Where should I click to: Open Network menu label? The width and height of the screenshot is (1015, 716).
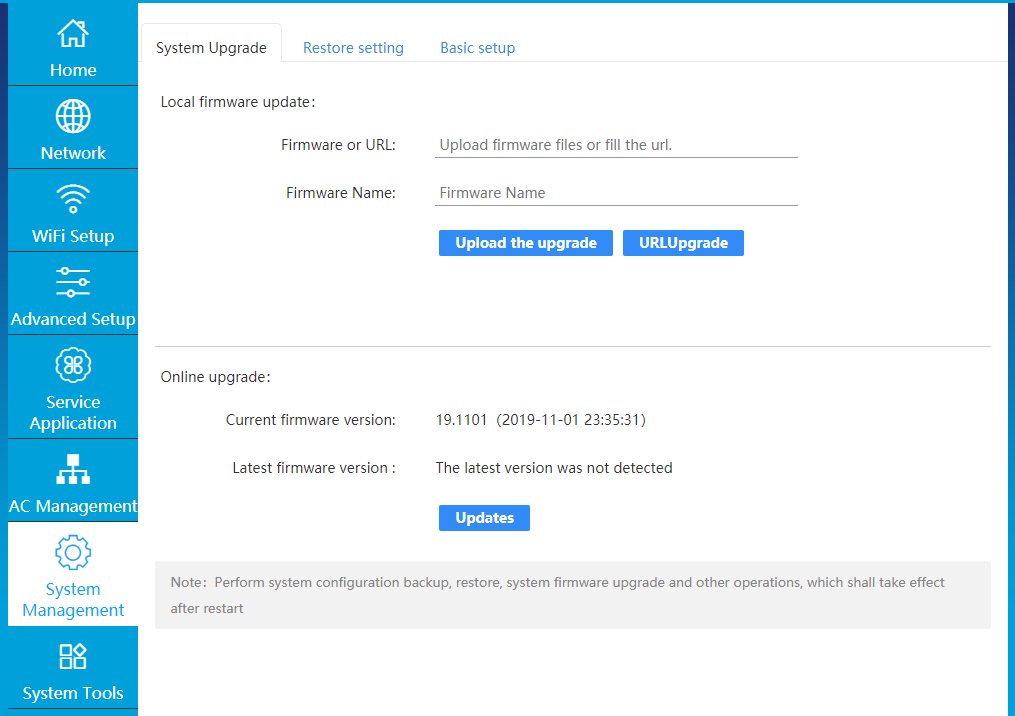[73, 153]
